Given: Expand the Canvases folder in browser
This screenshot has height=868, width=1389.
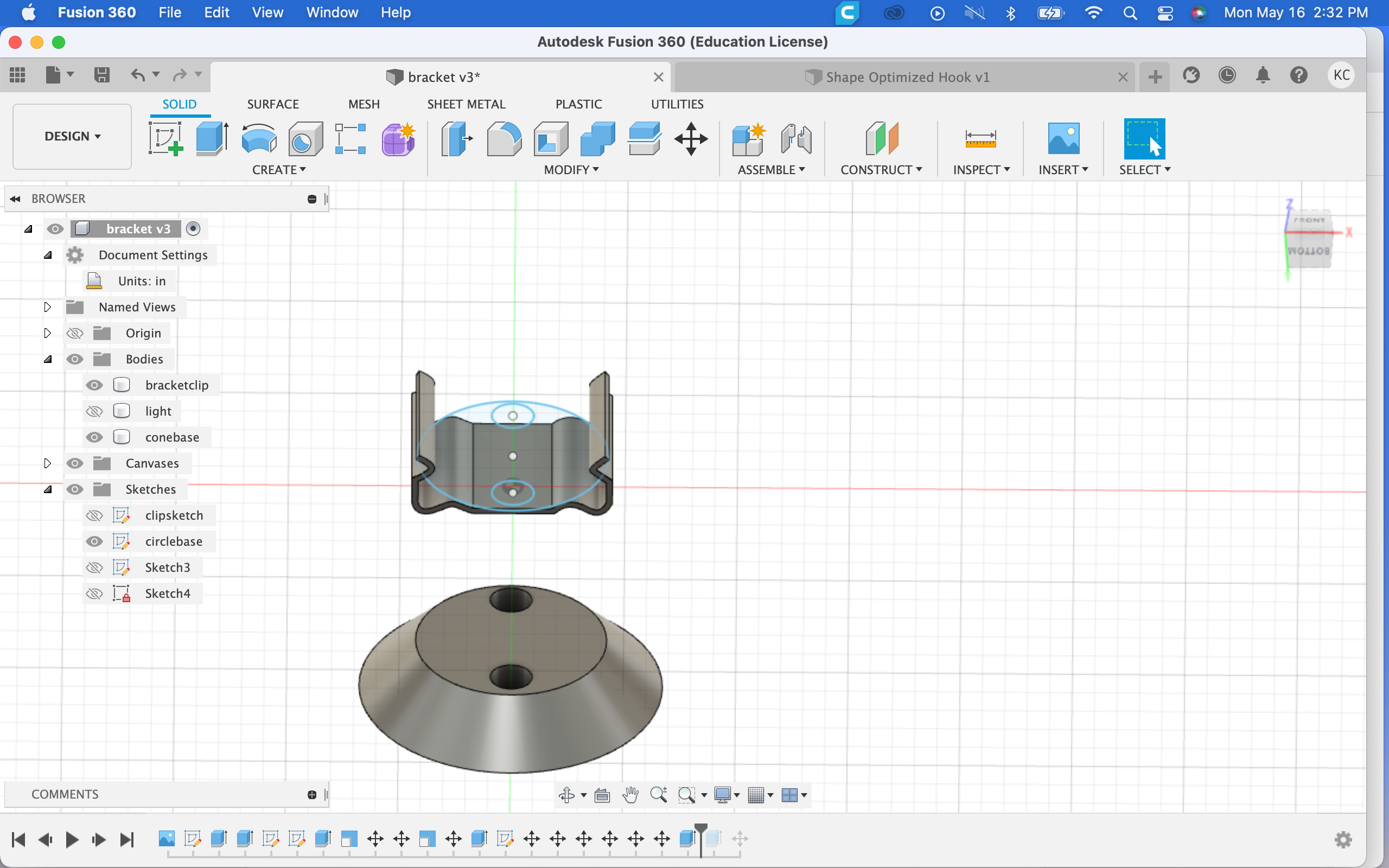Looking at the screenshot, I should click(47, 463).
